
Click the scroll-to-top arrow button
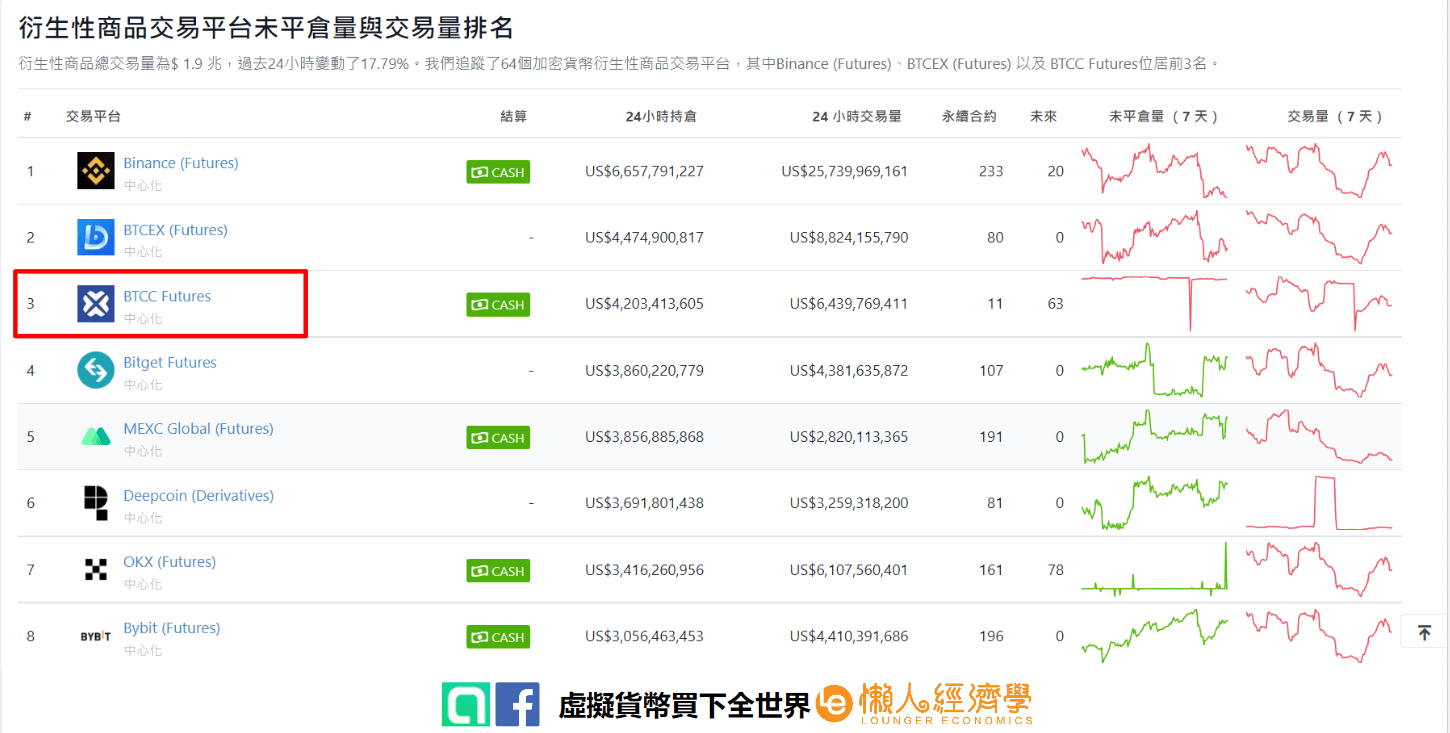click(1424, 632)
